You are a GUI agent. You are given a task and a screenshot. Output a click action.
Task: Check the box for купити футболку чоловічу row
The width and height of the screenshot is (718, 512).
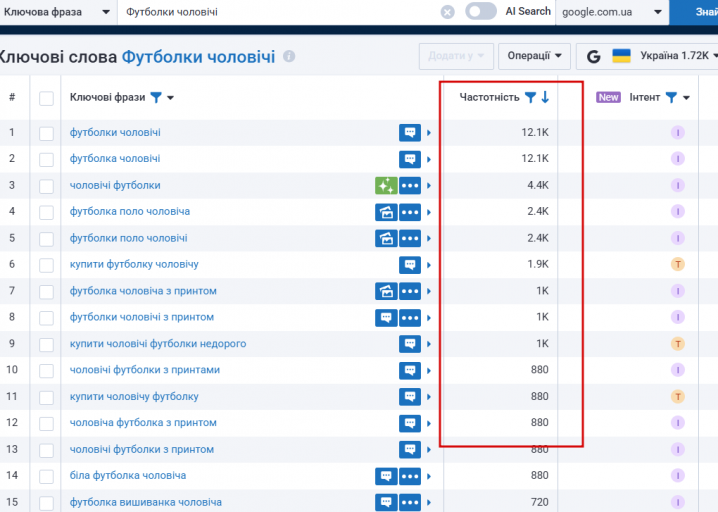46,265
